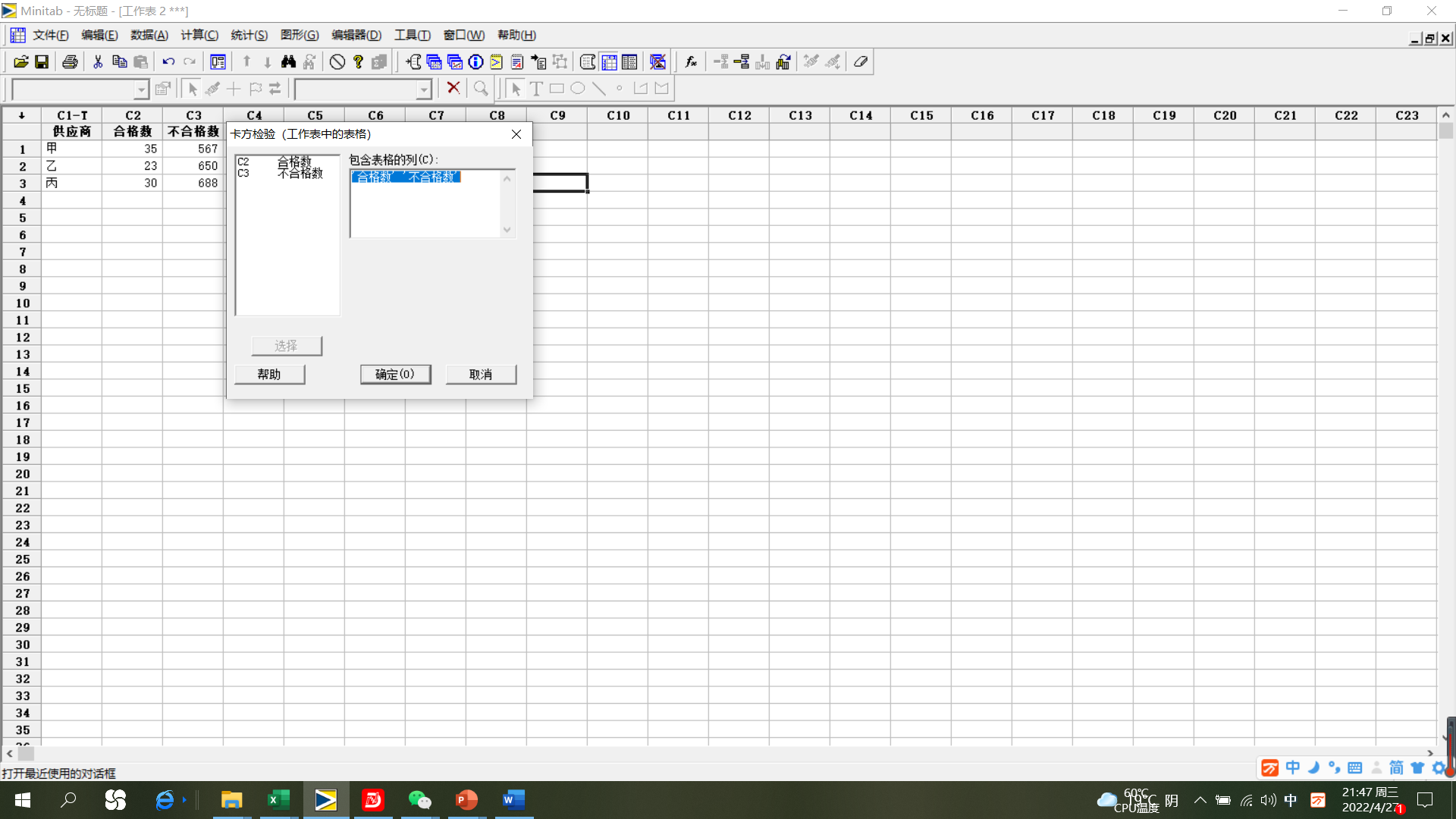Select C3 不合格数 in column list
1456x819 pixels.
[x=282, y=174]
